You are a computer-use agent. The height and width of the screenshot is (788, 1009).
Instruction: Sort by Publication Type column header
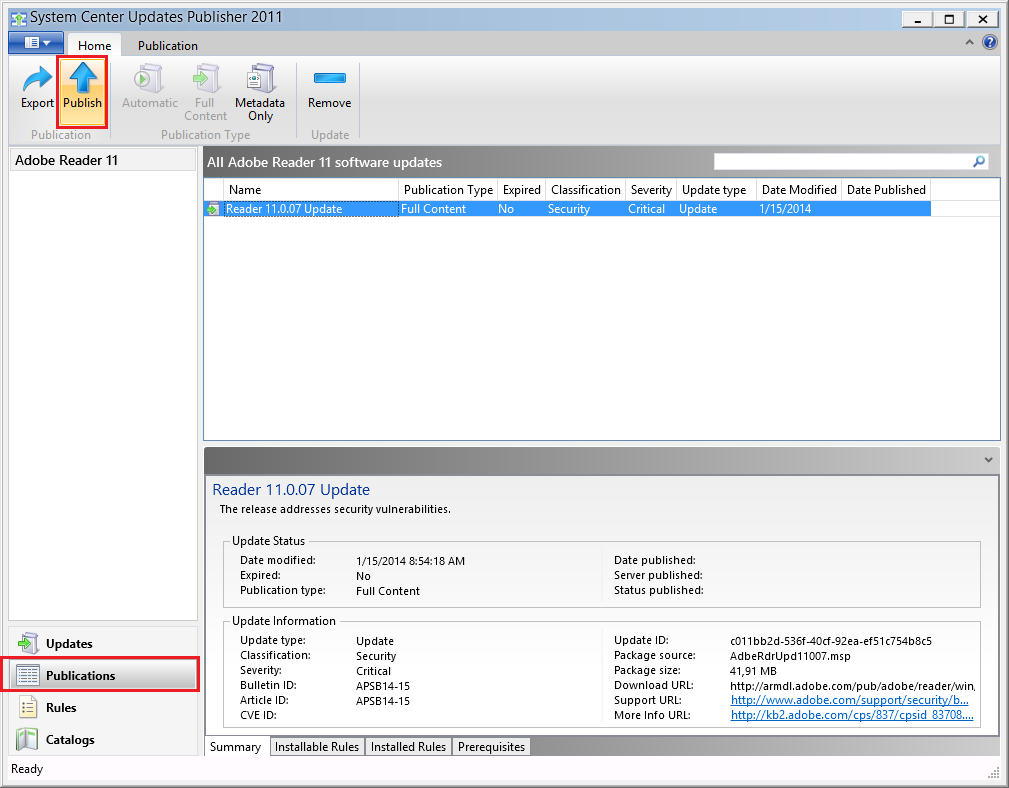coord(448,190)
